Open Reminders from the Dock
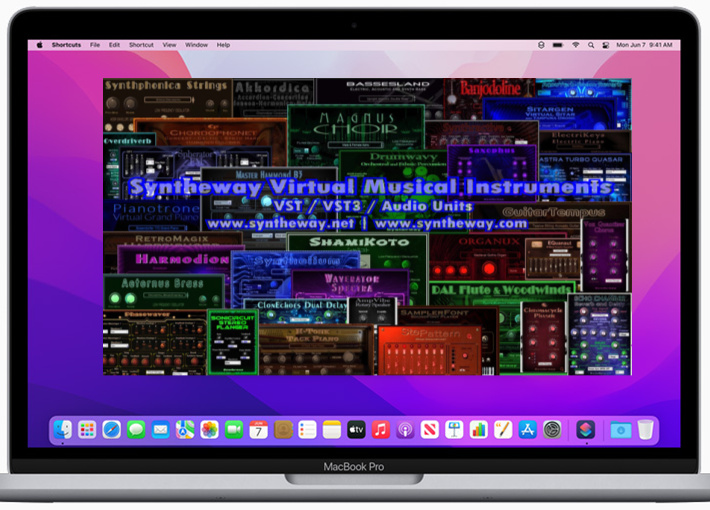Viewport: 710px width, 510px height. point(307,429)
